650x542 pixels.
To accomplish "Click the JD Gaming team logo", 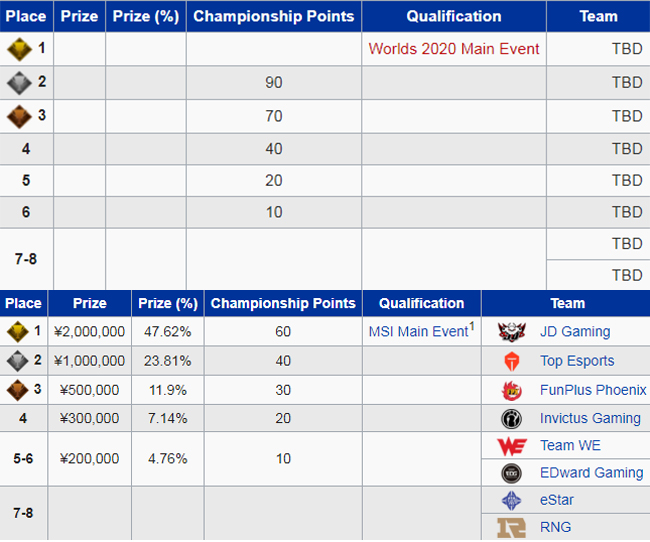I will [x=512, y=332].
